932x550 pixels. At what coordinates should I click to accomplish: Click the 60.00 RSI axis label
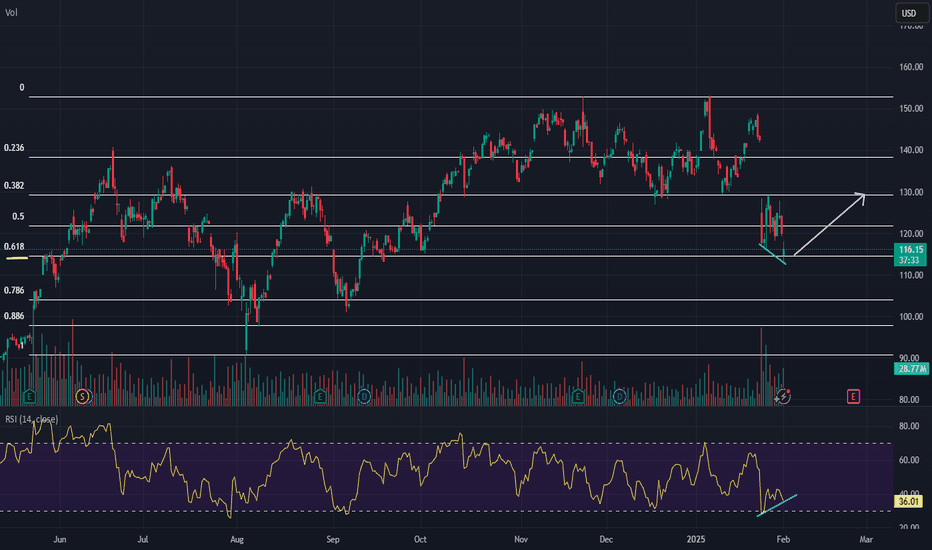pyautogui.click(x=909, y=460)
